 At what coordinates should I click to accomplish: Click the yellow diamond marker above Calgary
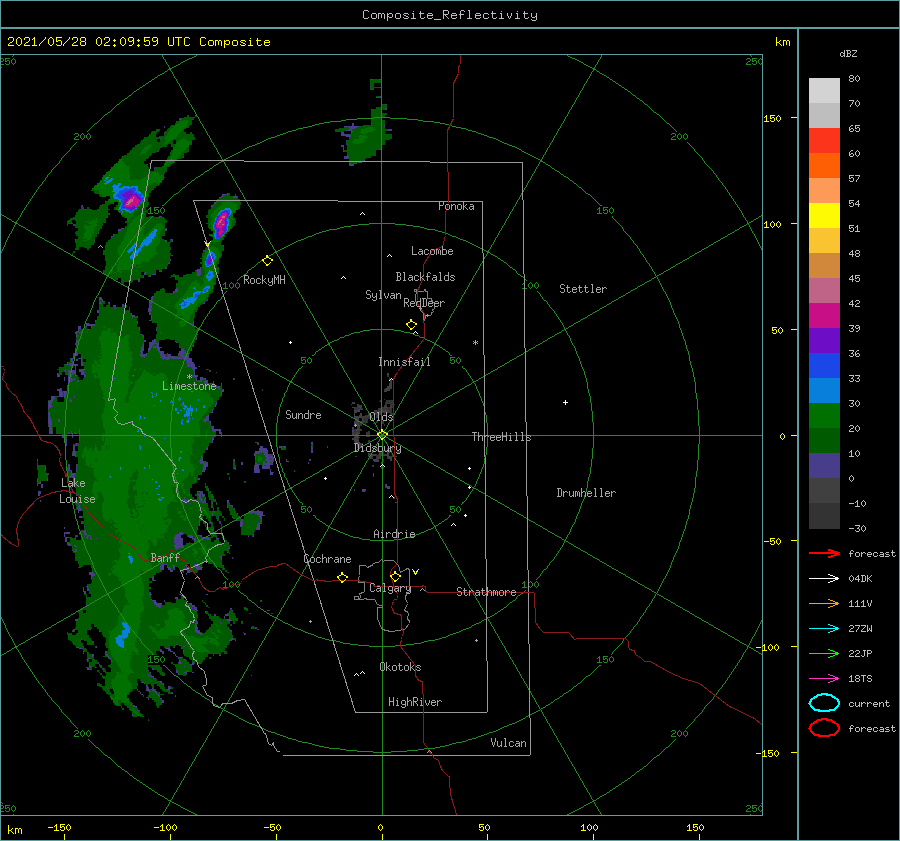click(x=395, y=576)
